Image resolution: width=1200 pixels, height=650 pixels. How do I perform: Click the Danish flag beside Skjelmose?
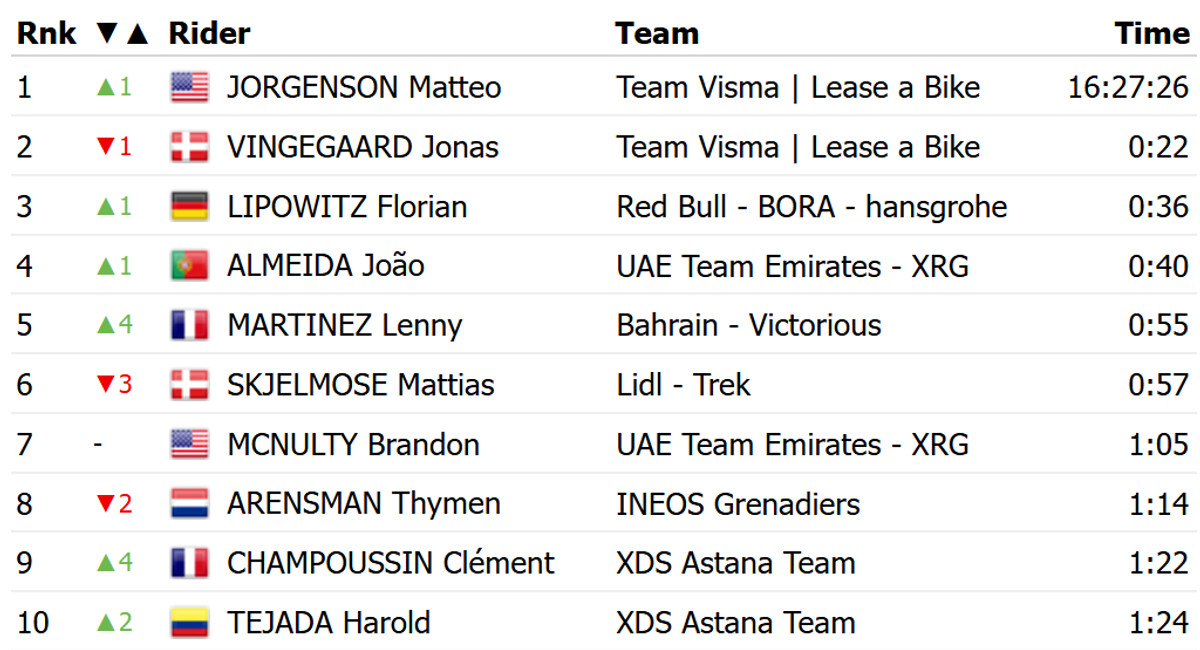click(189, 385)
